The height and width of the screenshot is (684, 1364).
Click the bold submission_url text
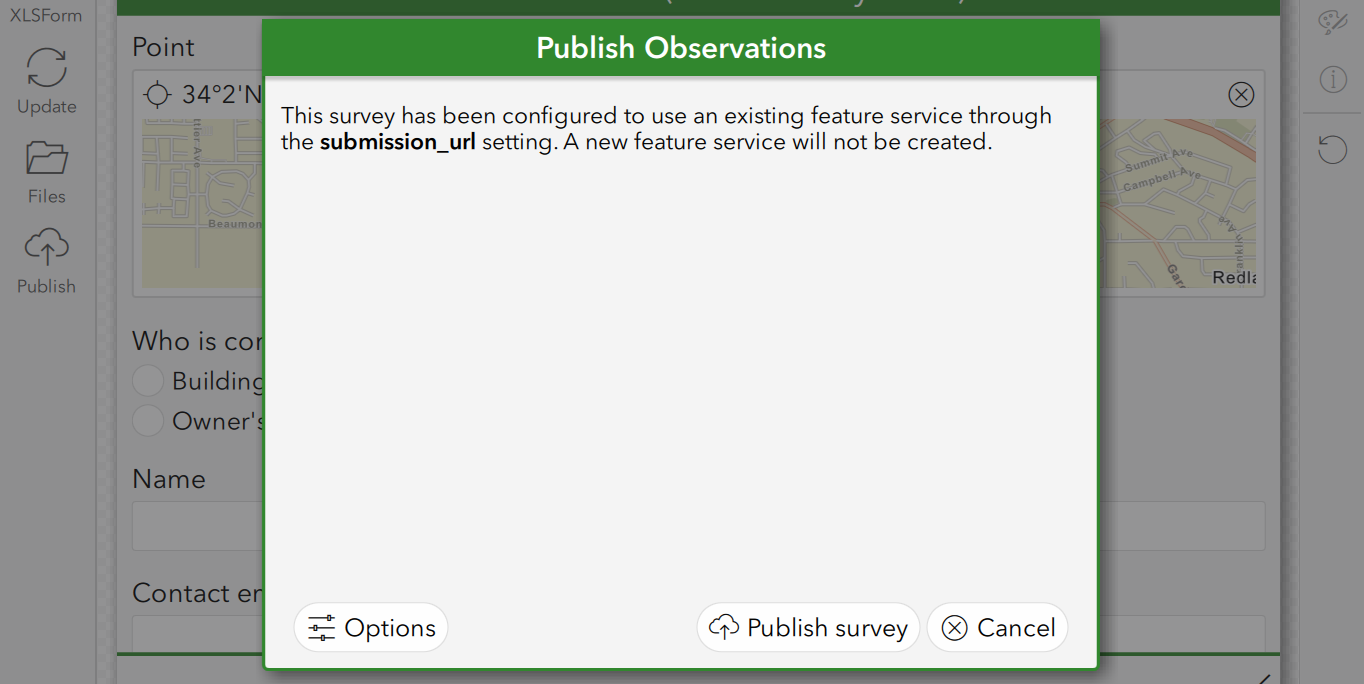coord(397,142)
